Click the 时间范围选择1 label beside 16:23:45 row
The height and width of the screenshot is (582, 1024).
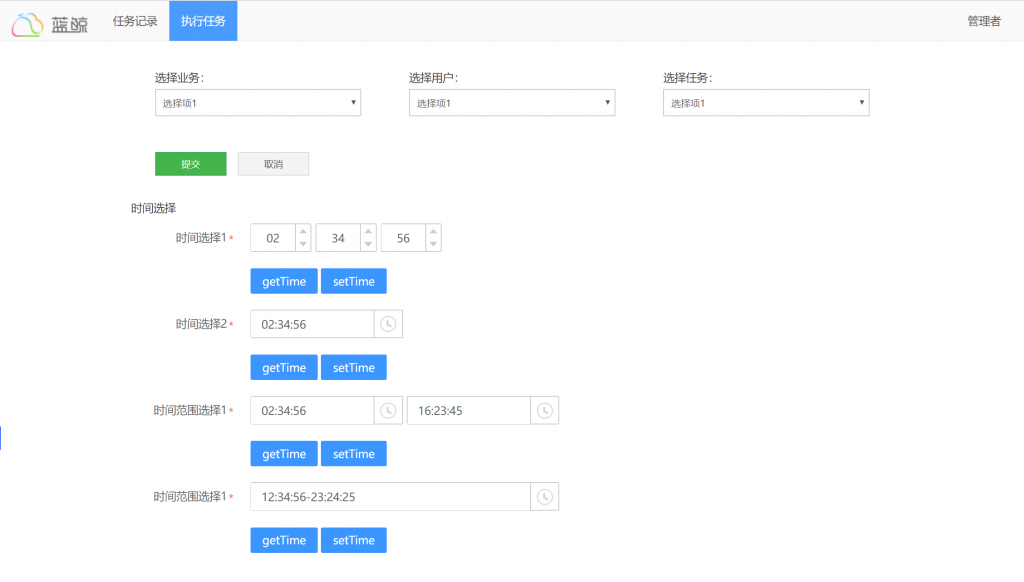click(190, 410)
